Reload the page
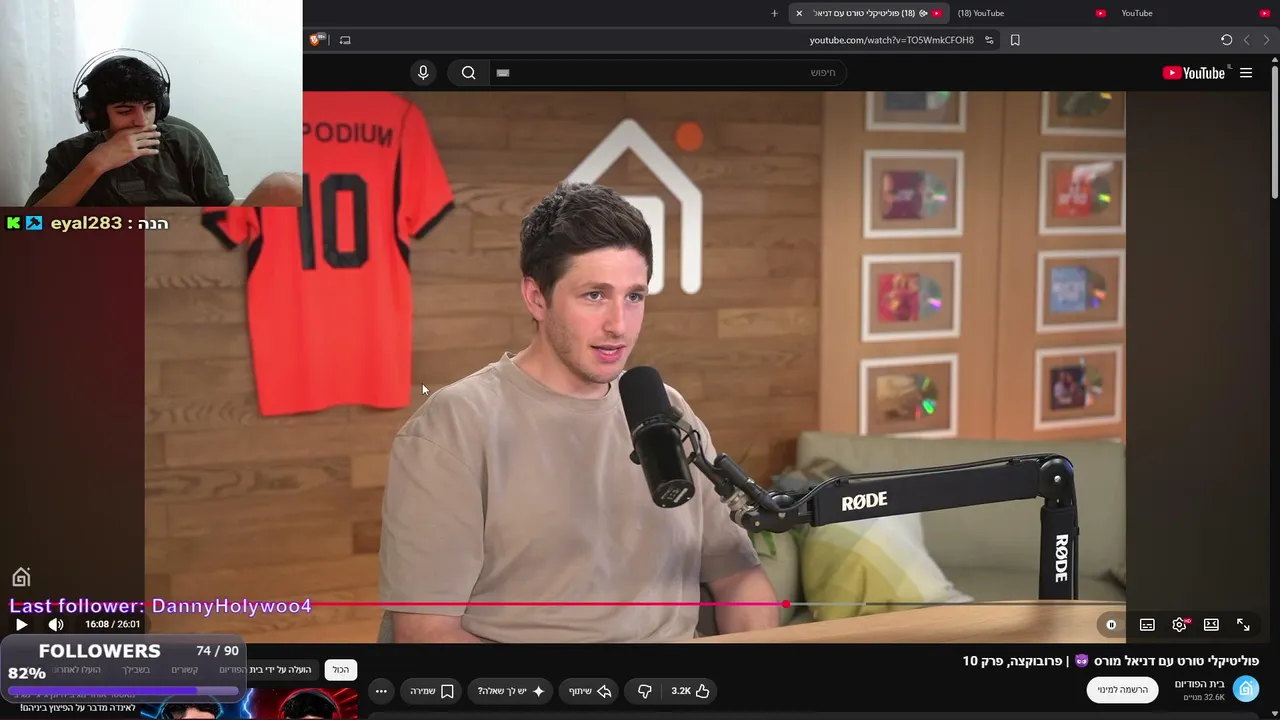 1226,40
